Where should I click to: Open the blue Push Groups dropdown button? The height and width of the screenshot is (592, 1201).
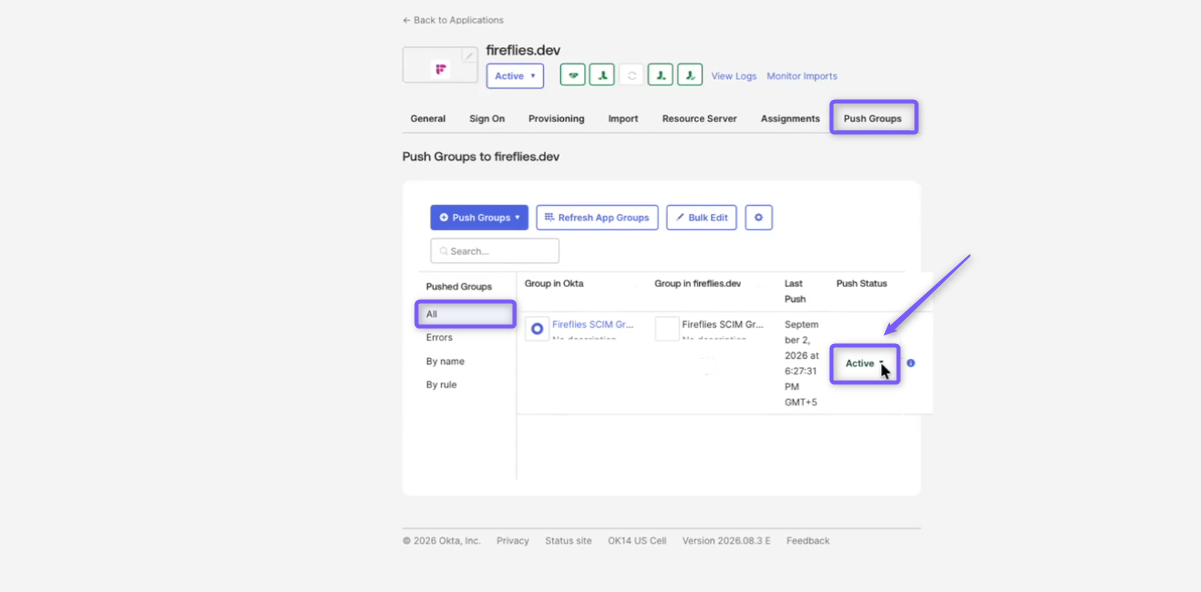point(479,217)
